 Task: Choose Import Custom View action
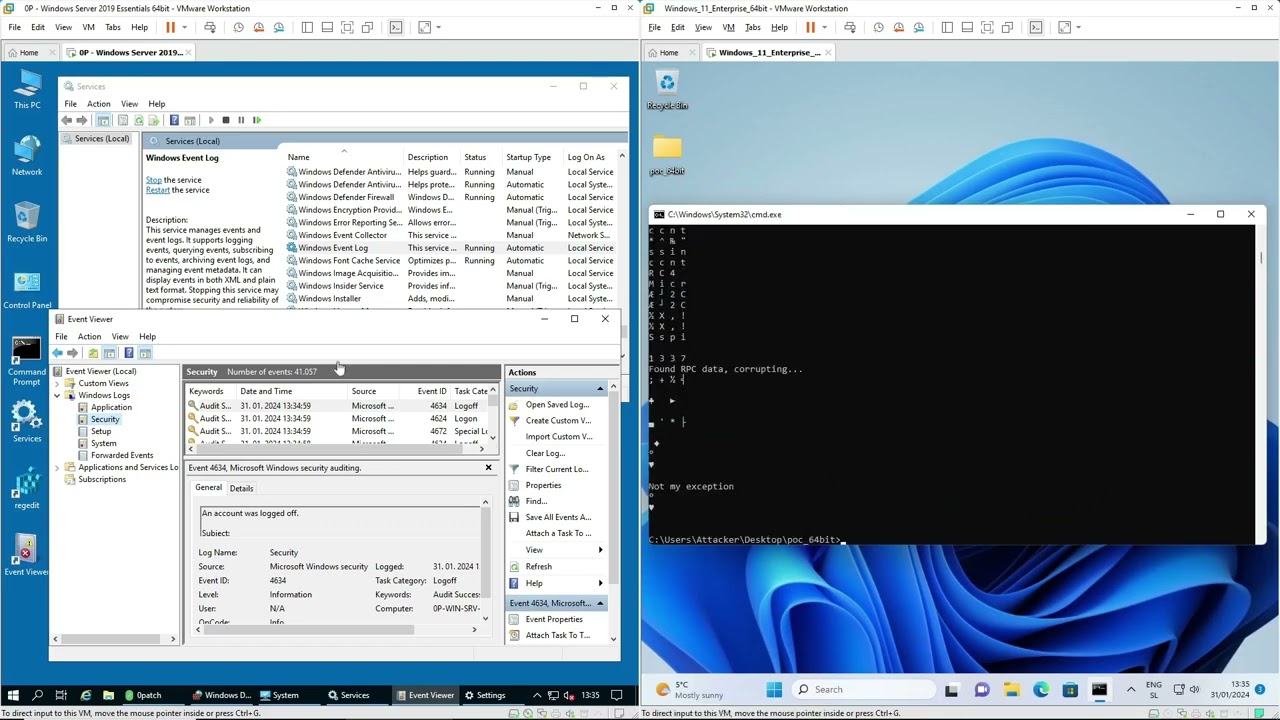[x=558, y=437]
